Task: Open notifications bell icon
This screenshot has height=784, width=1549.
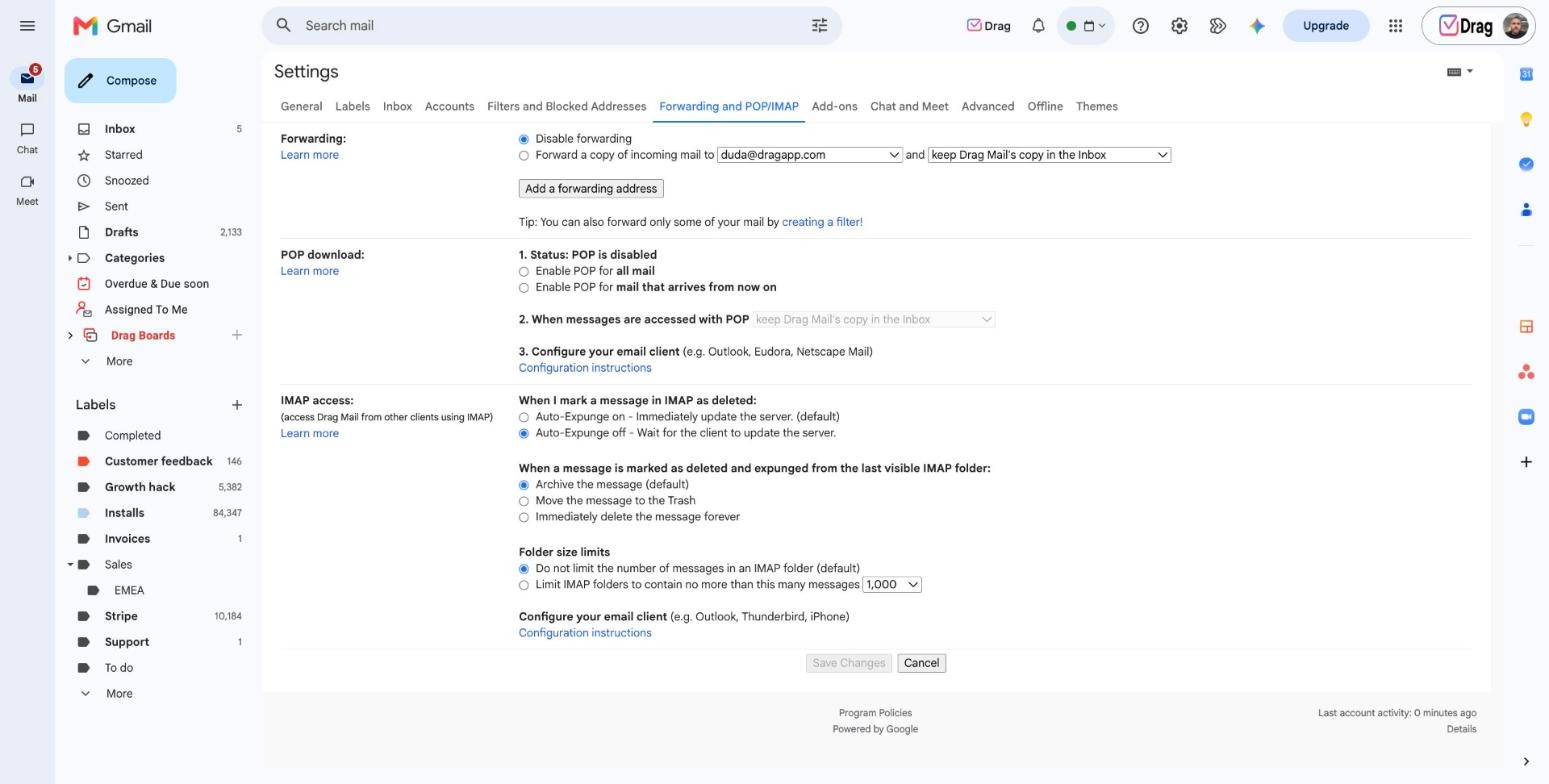Action: 1038,26
